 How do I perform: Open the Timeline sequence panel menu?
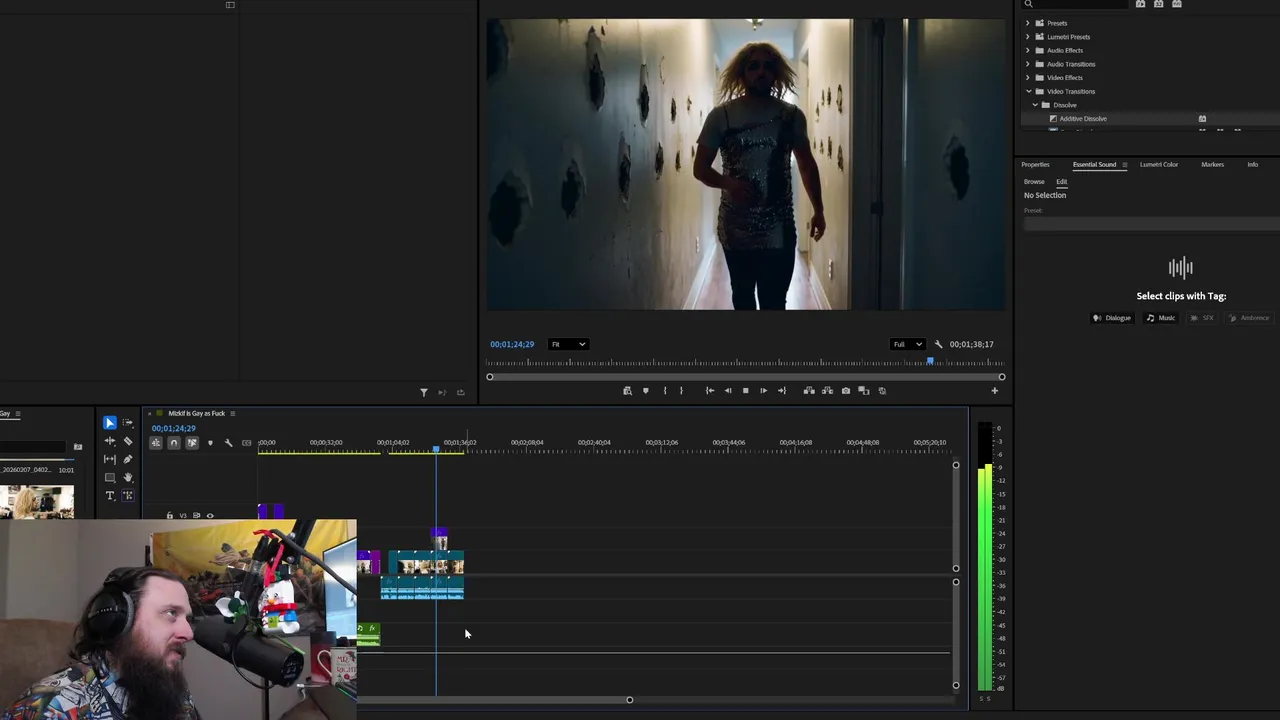pyautogui.click(x=232, y=414)
